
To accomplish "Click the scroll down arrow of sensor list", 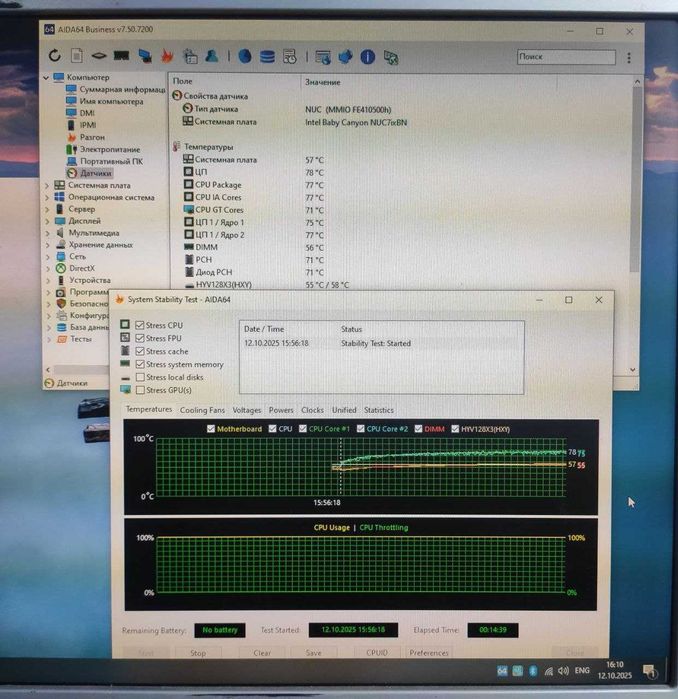I will click(633, 370).
